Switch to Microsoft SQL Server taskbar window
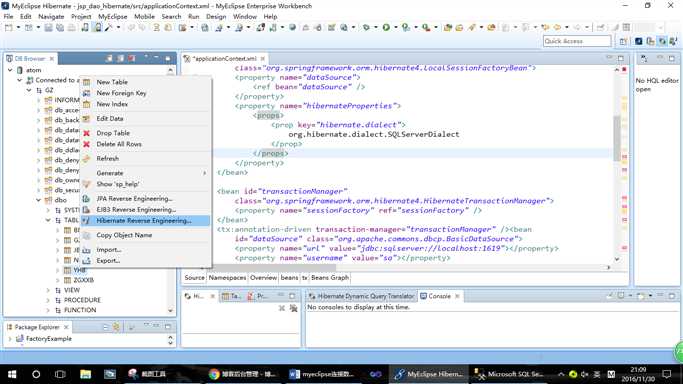This screenshot has height=384, width=683. pyautogui.click(x=509, y=374)
